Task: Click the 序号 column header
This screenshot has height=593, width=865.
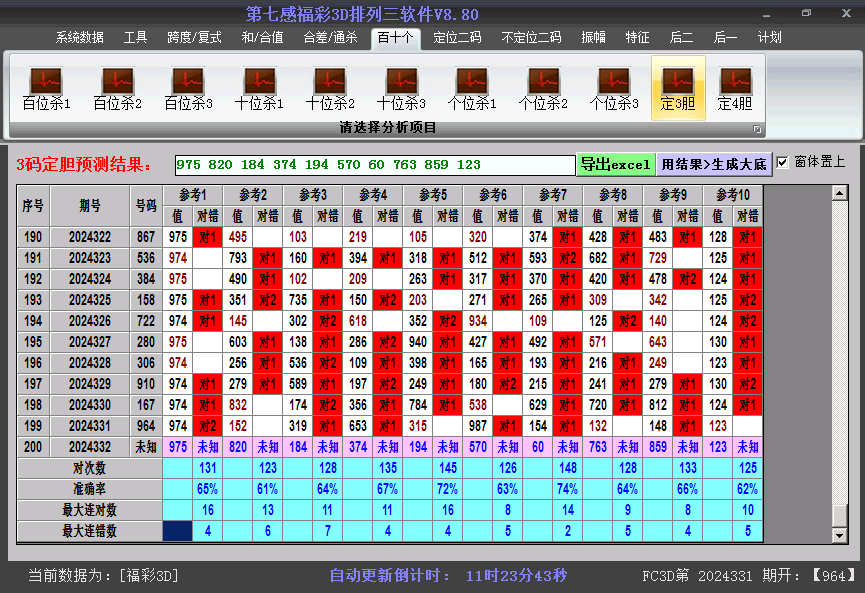Action: click(33, 206)
